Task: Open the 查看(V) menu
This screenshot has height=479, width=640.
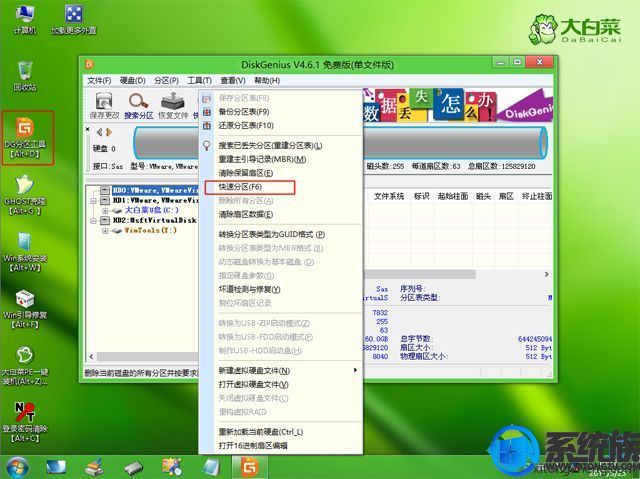Action: [x=233, y=80]
